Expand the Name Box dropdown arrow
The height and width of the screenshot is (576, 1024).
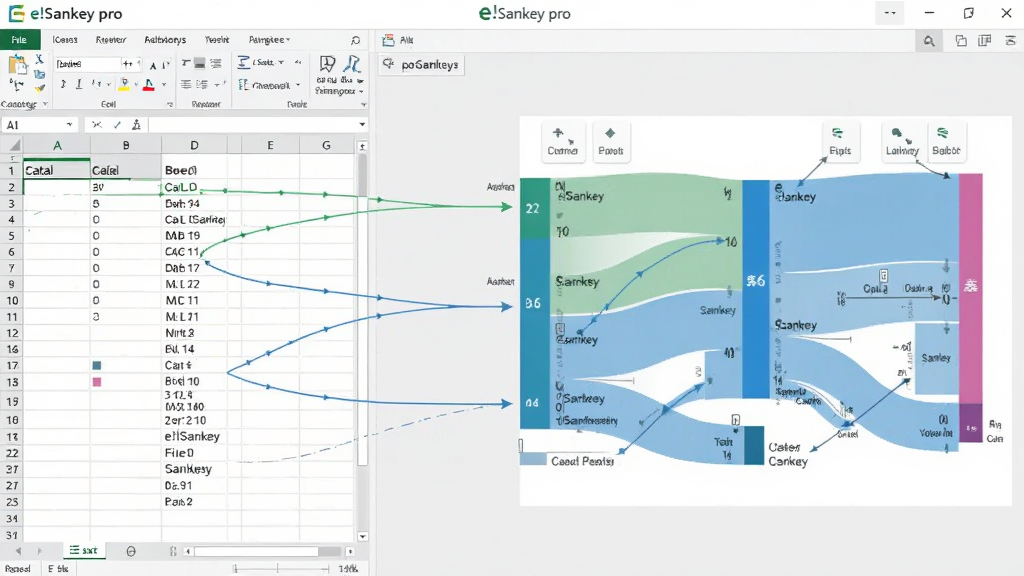point(69,125)
